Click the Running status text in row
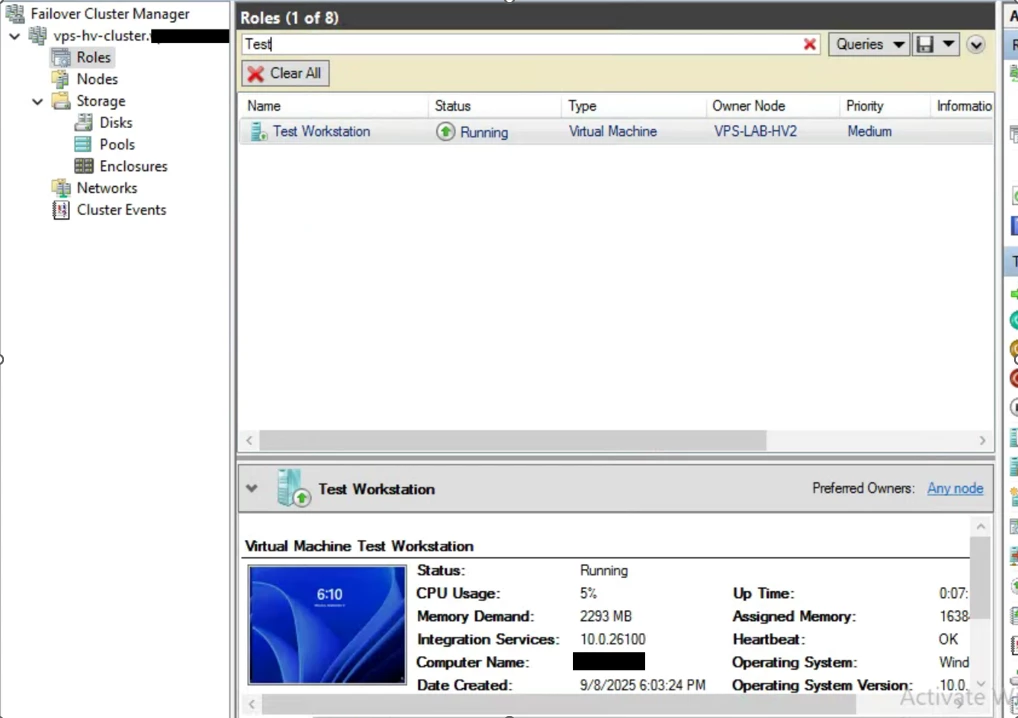The height and width of the screenshot is (718, 1018). [484, 132]
